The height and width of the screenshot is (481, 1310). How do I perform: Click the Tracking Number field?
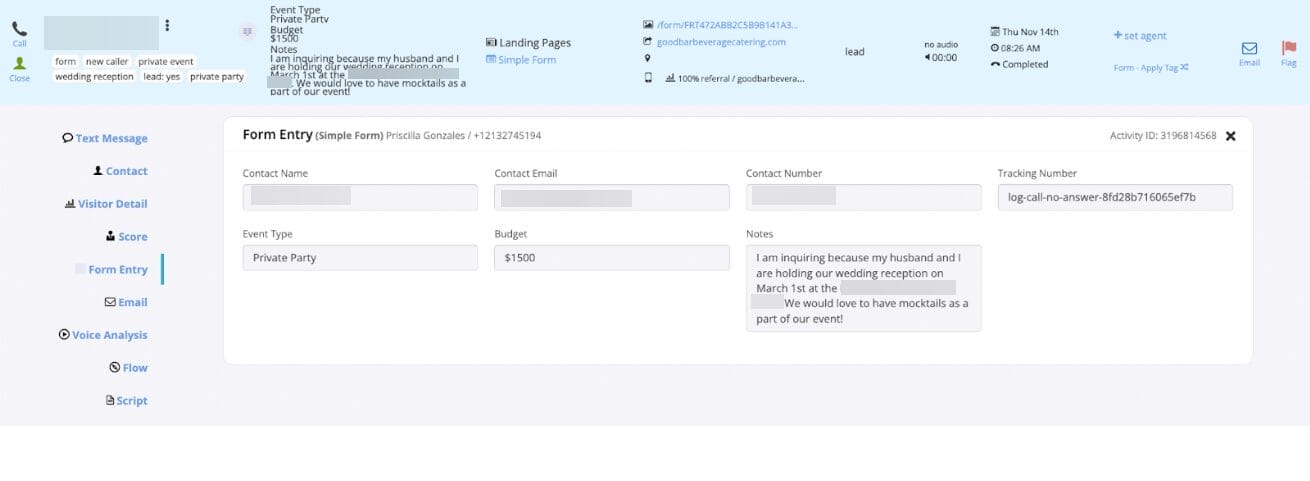click(x=1115, y=197)
